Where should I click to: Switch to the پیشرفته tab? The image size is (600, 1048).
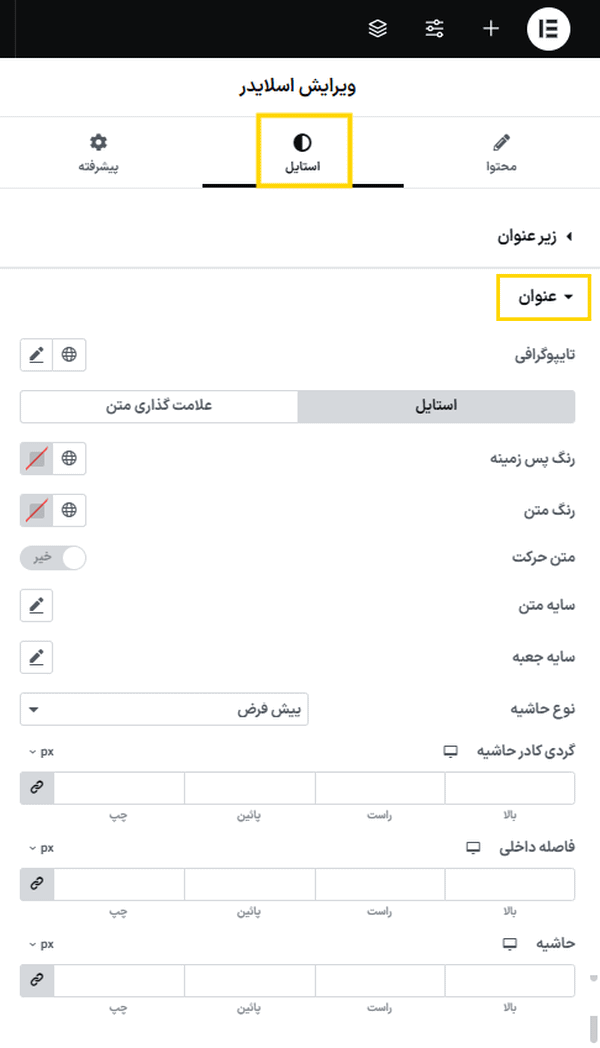point(98,150)
